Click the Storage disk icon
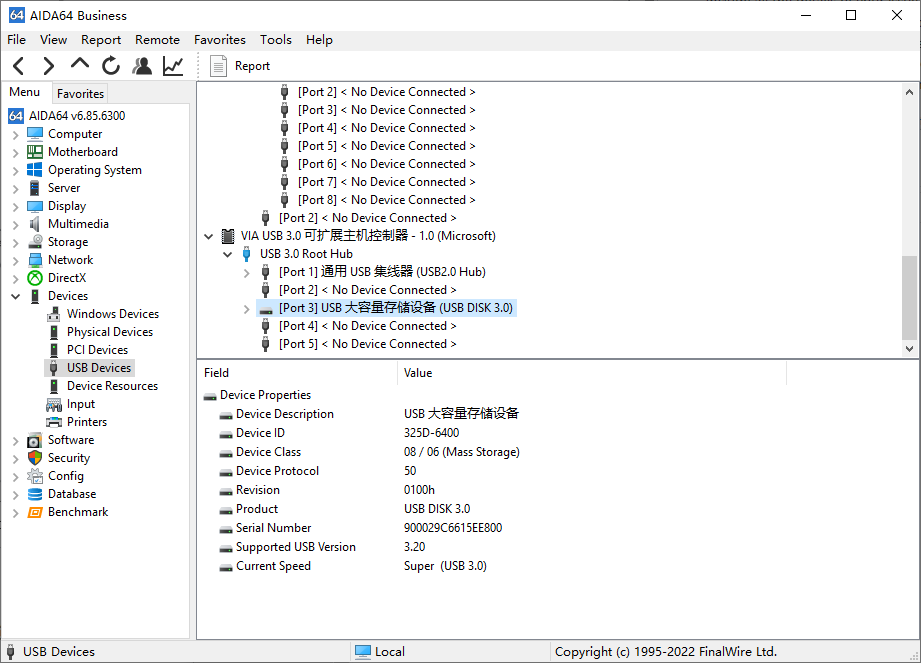 (35, 242)
